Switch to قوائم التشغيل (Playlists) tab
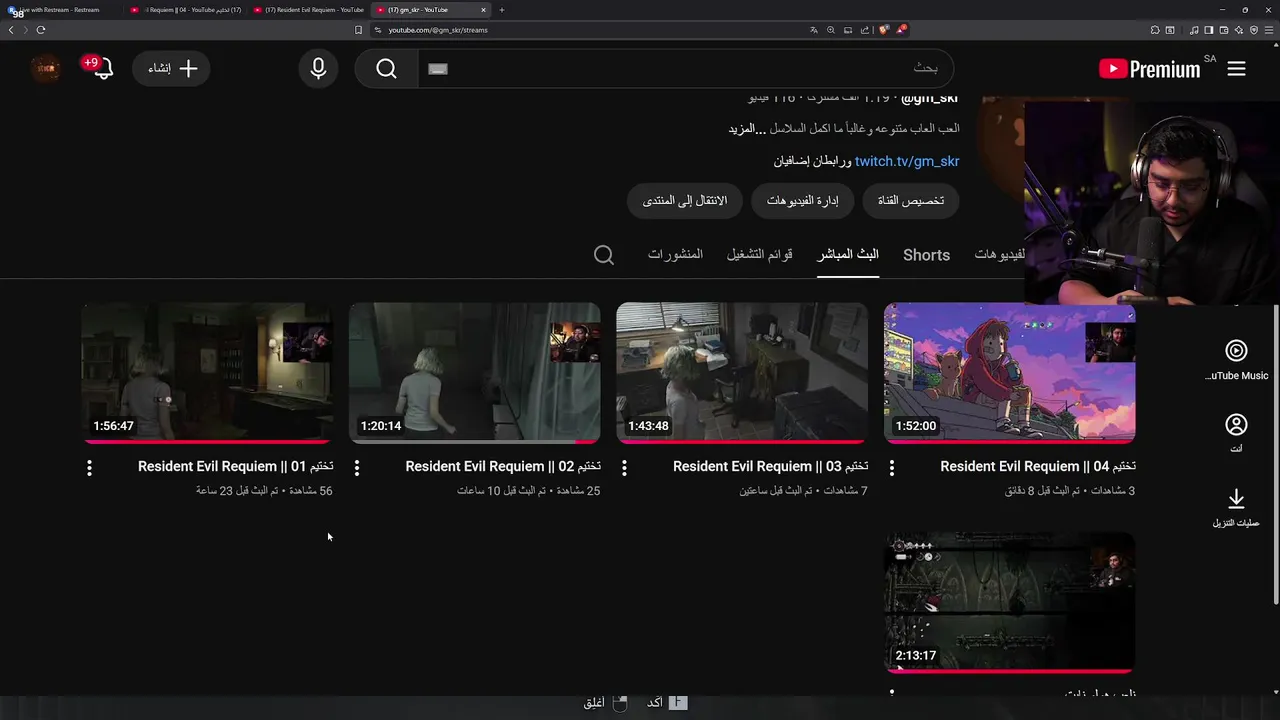The width and height of the screenshot is (1280, 720). tap(759, 255)
